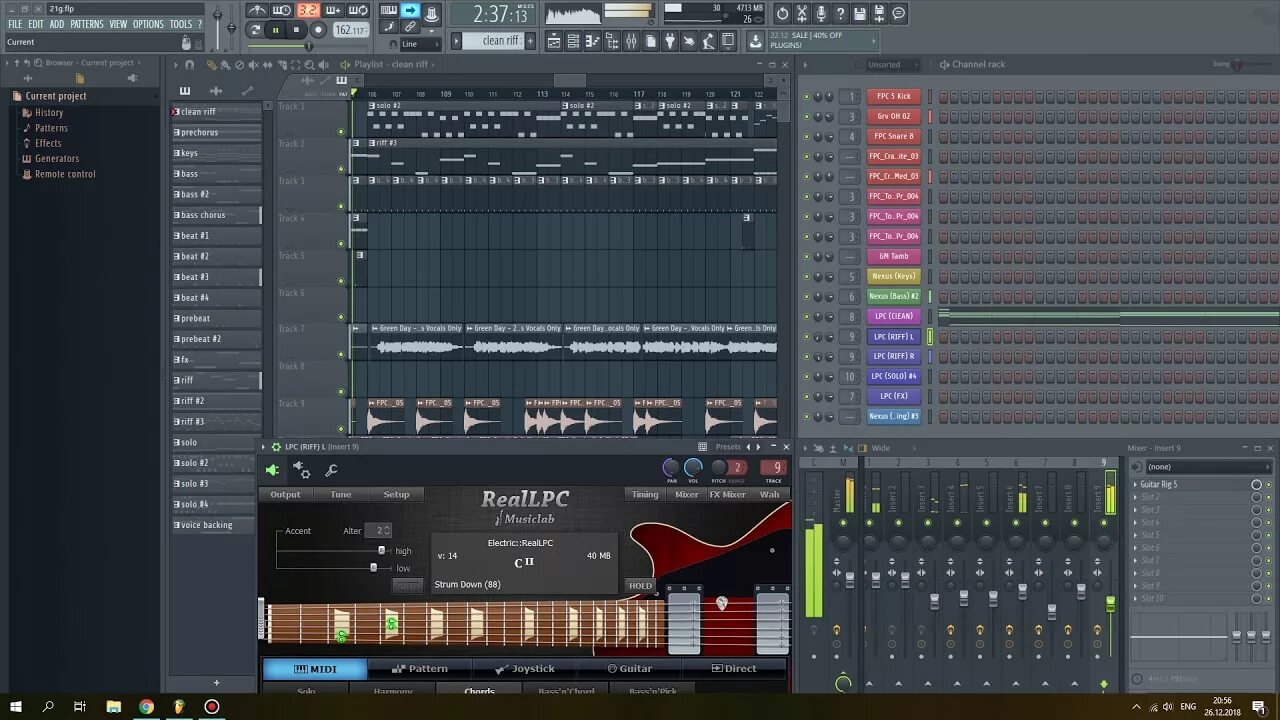1280x720 pixels.
Task: Select the playlist pencil draw tool
Action: [212, 64]
